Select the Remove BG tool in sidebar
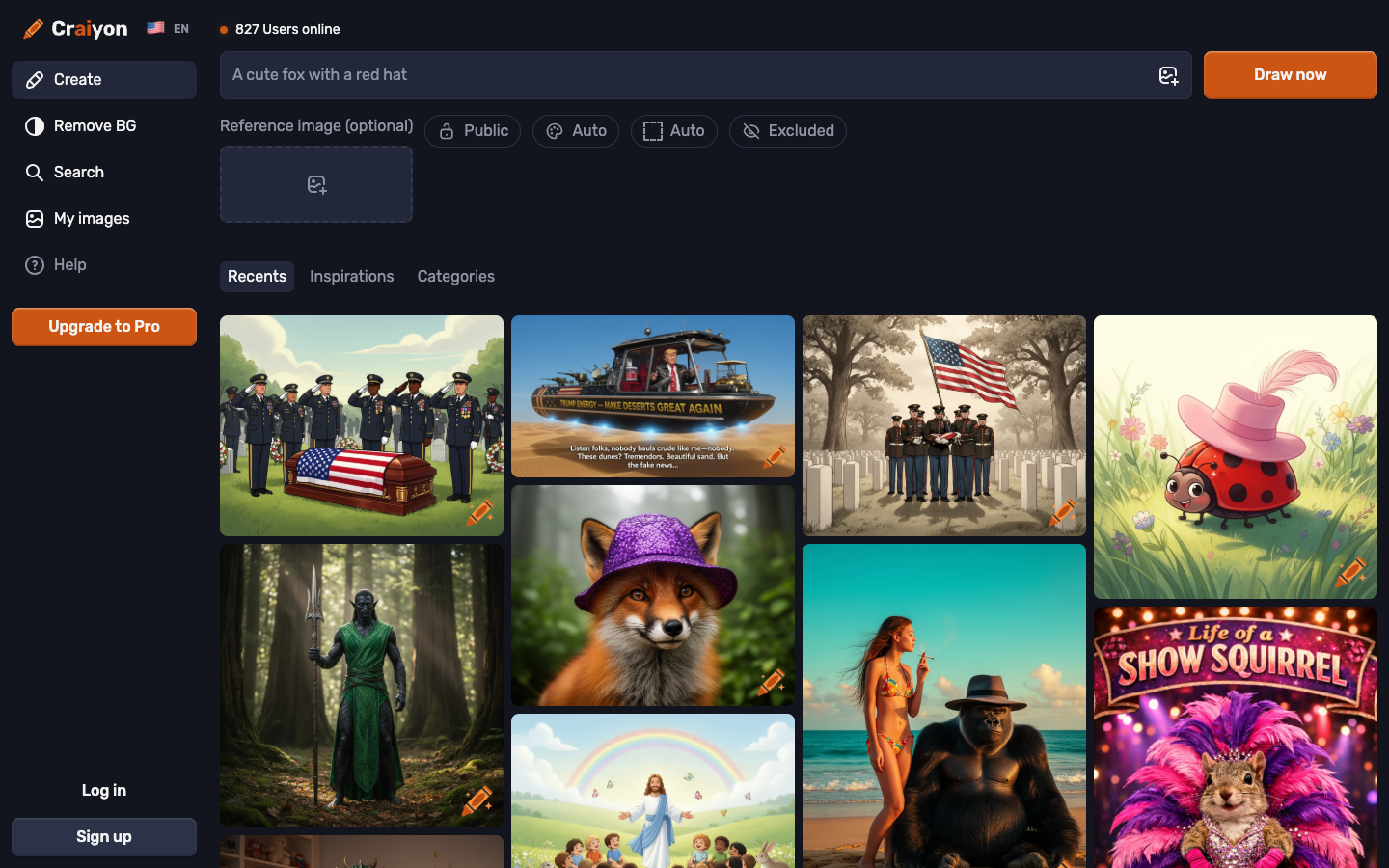The width and height of the screenshot is (1389, 868). (x=93, y=125)
